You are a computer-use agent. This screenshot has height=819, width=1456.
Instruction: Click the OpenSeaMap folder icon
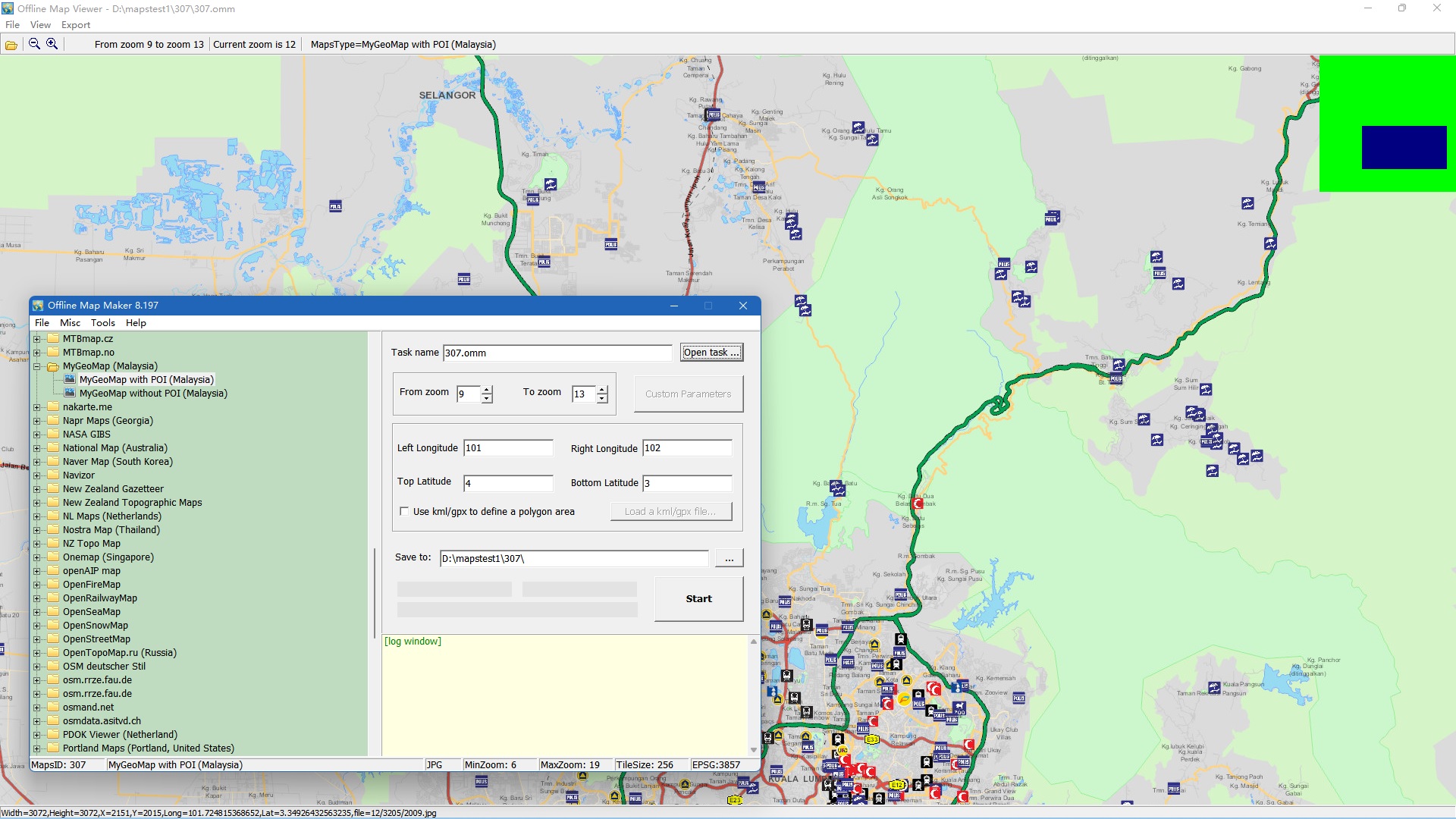53,611
